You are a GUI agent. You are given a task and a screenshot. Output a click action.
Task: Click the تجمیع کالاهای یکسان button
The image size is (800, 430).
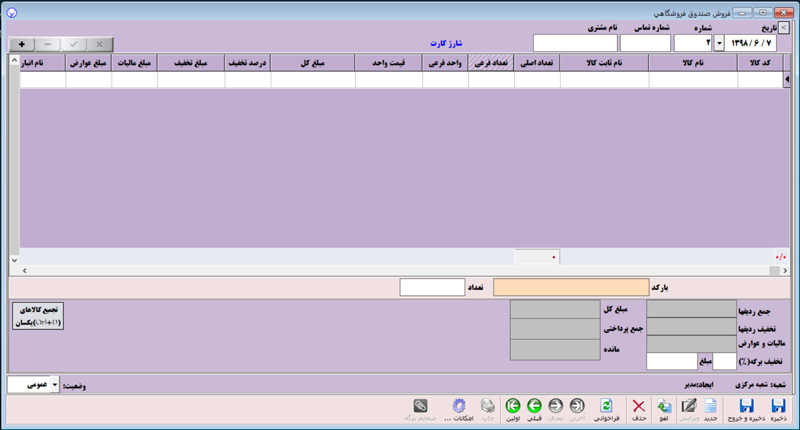point(37,316)
